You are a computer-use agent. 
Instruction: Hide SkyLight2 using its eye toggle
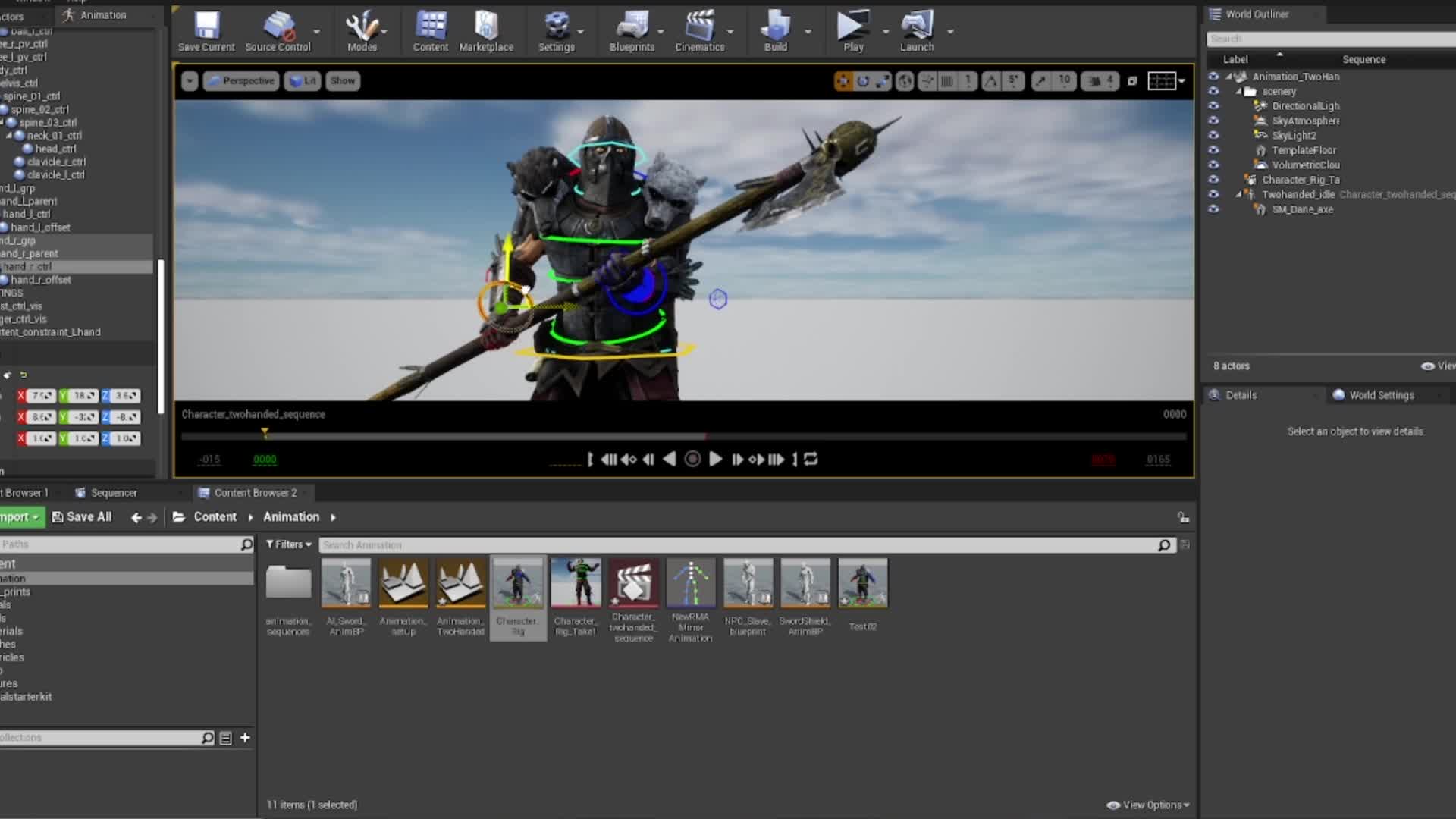pos(1214,135)
